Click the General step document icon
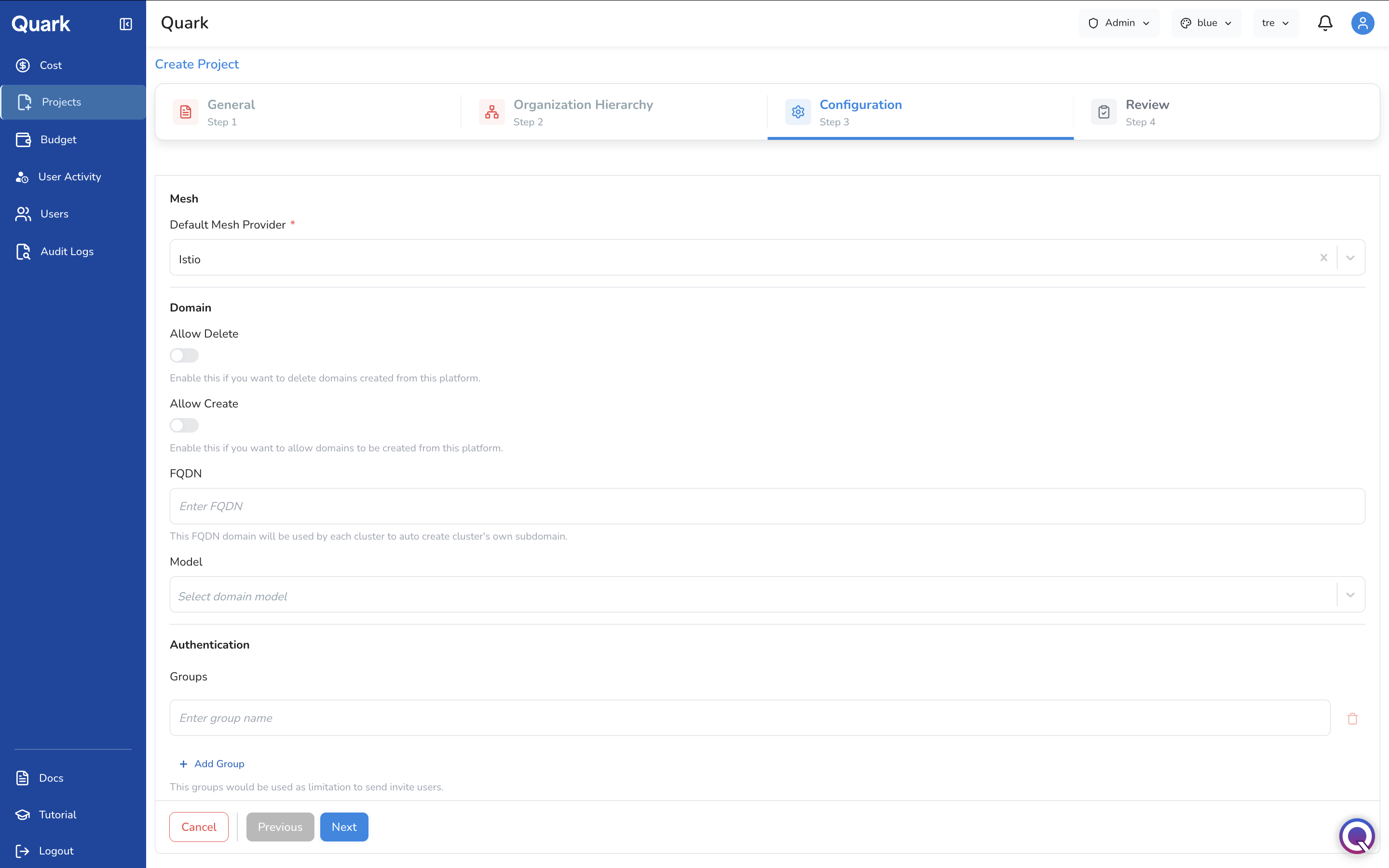 point(185,112)
